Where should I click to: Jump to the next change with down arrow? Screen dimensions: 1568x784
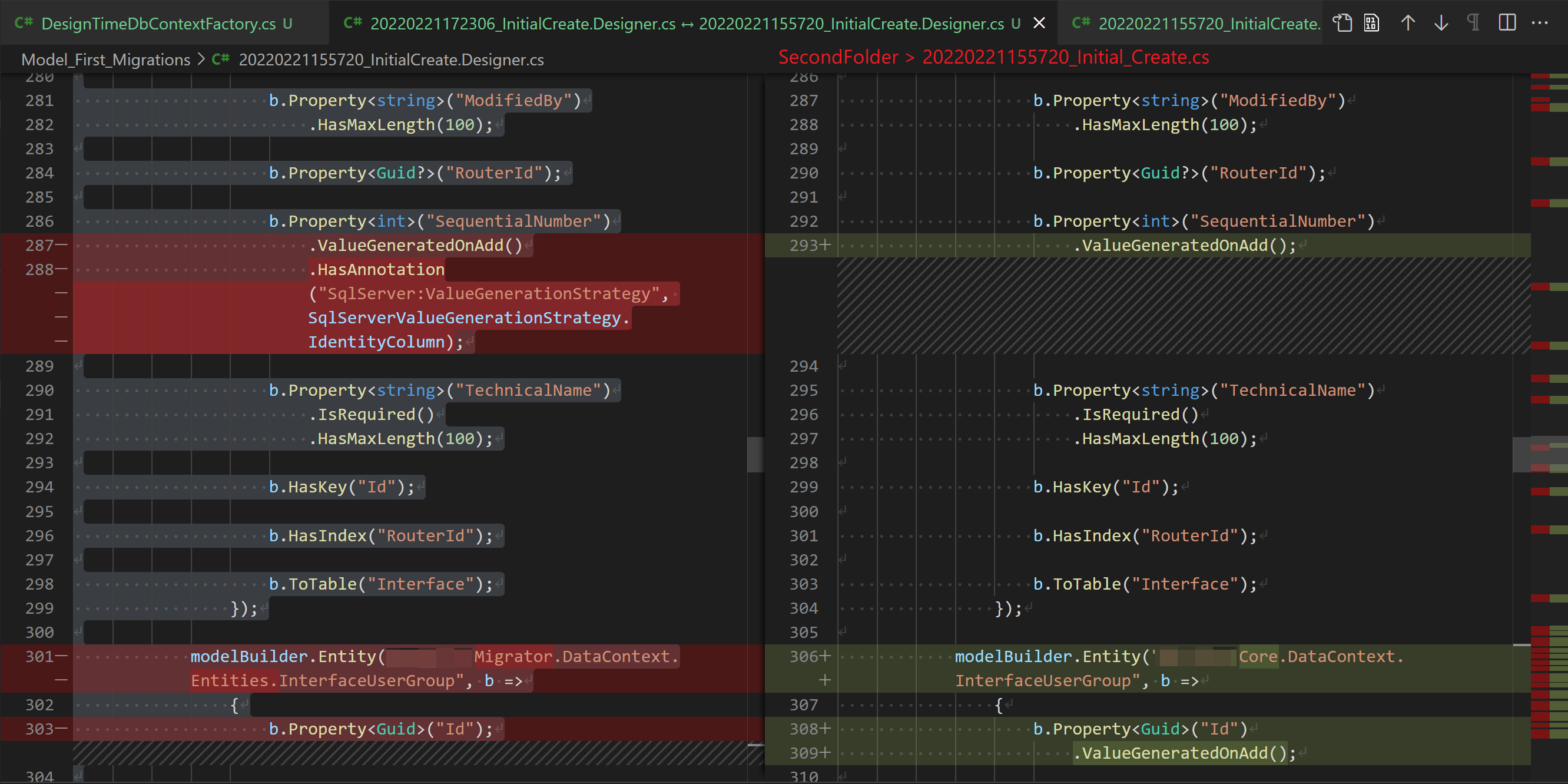1441,23
